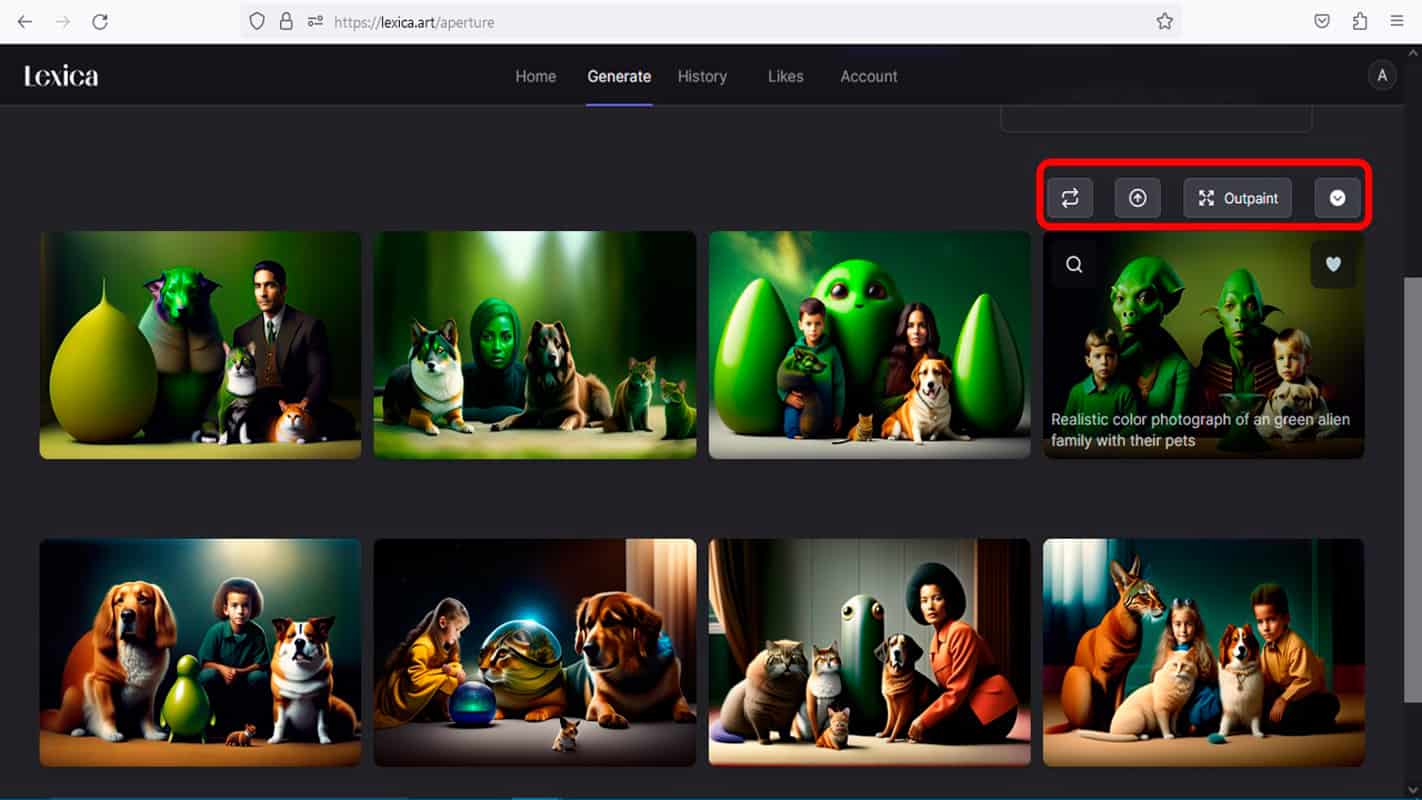Open the shield tracking protection icon
The height and width of the screenshot is (800, 1422).
coord(257,21)
